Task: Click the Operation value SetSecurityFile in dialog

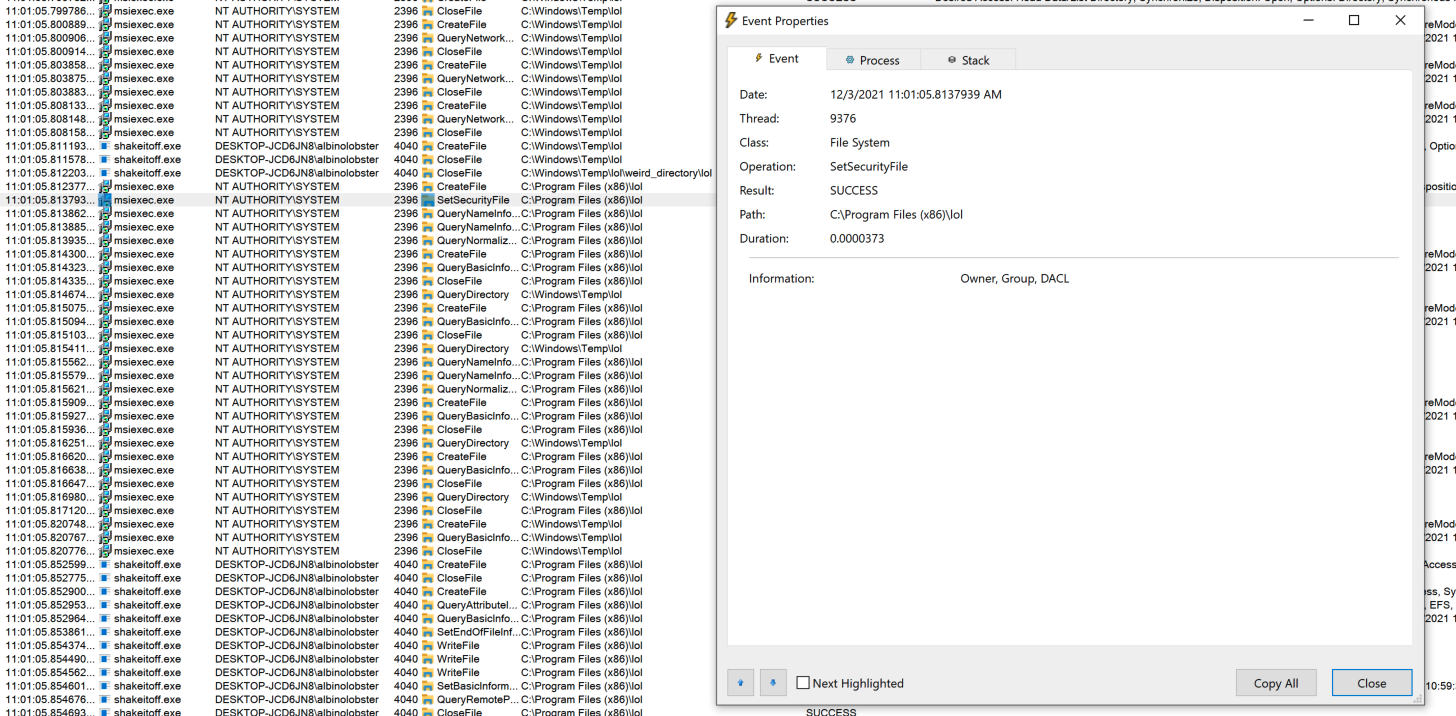Action: click(869, 167)
